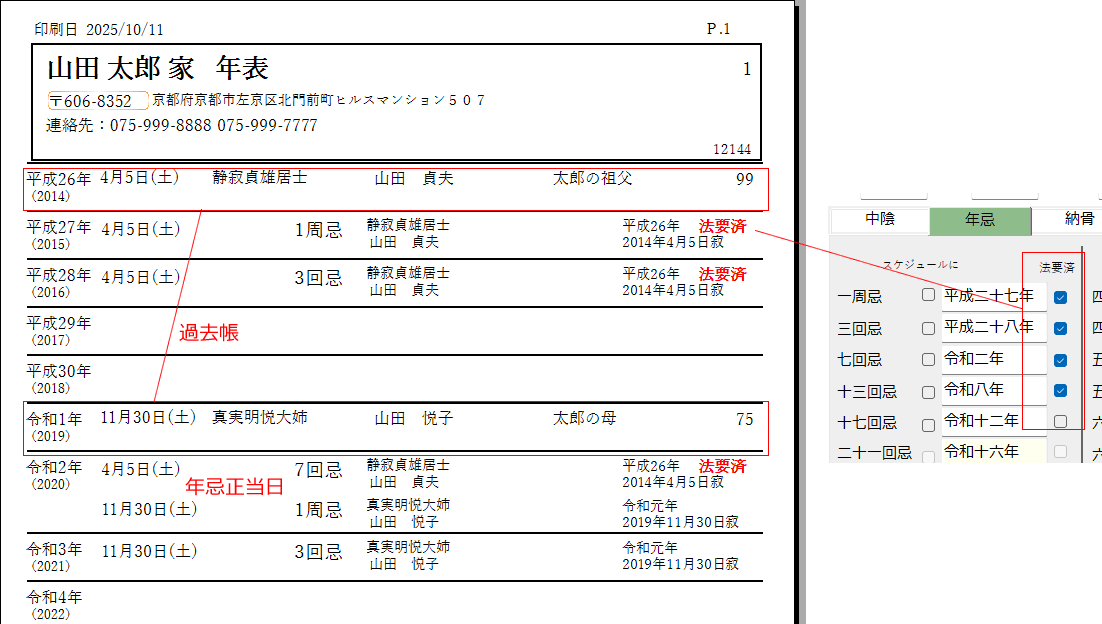The width and height of the screenshot is (1102, 624).
Task: Clear the 法要済 checkbox for 十三回忌
Action: (1060, 391)
